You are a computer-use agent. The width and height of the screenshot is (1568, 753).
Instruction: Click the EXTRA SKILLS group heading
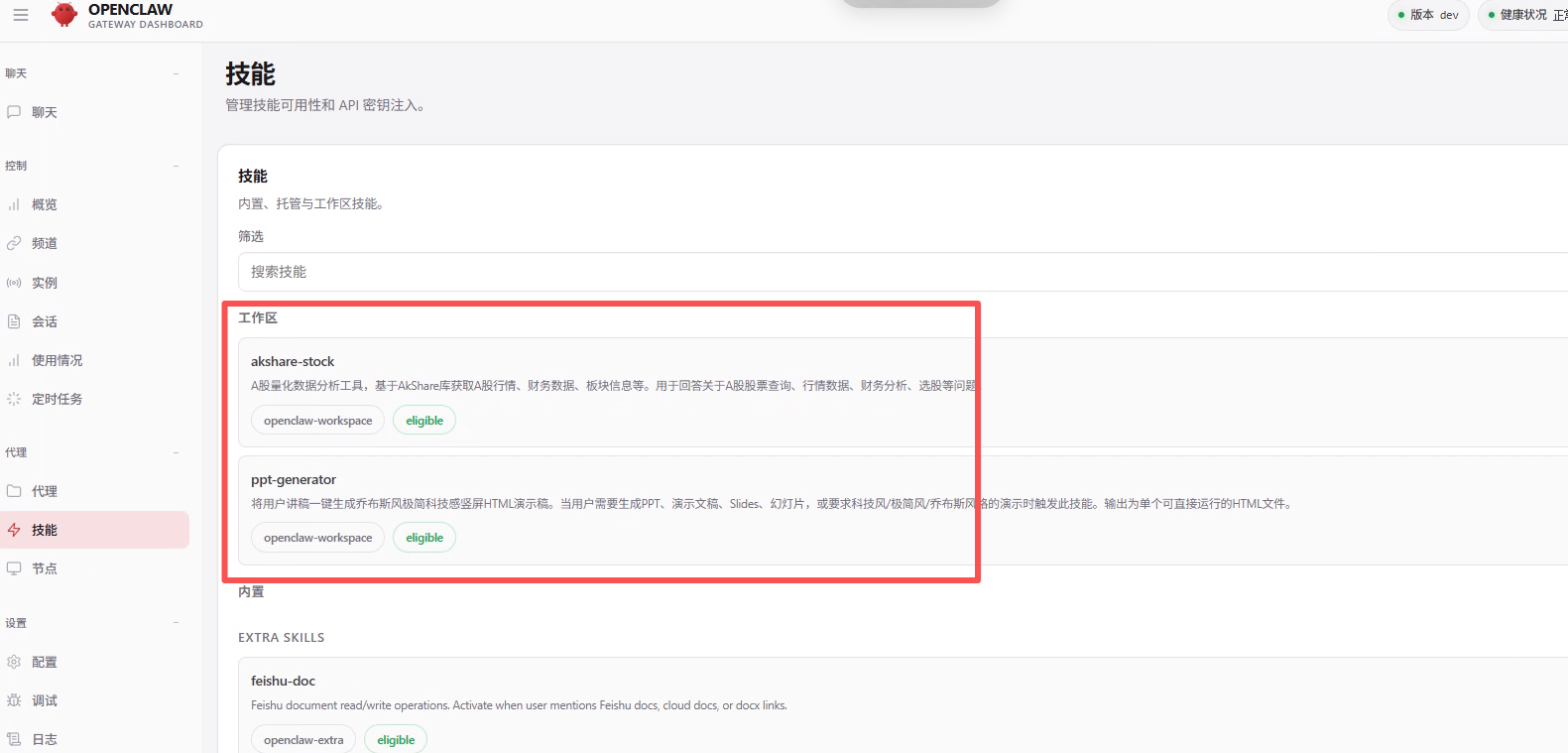pyautogui.click(x=282, y=638)
